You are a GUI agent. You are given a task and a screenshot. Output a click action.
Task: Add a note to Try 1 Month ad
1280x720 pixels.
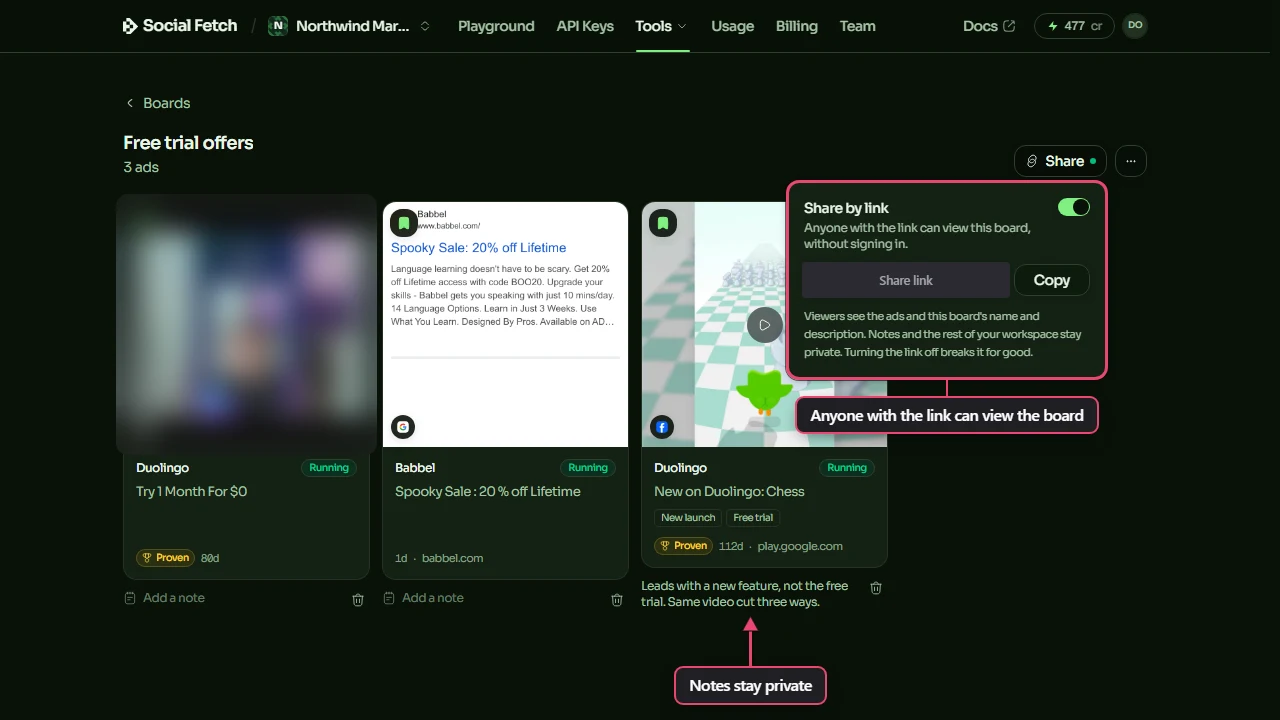165,598
